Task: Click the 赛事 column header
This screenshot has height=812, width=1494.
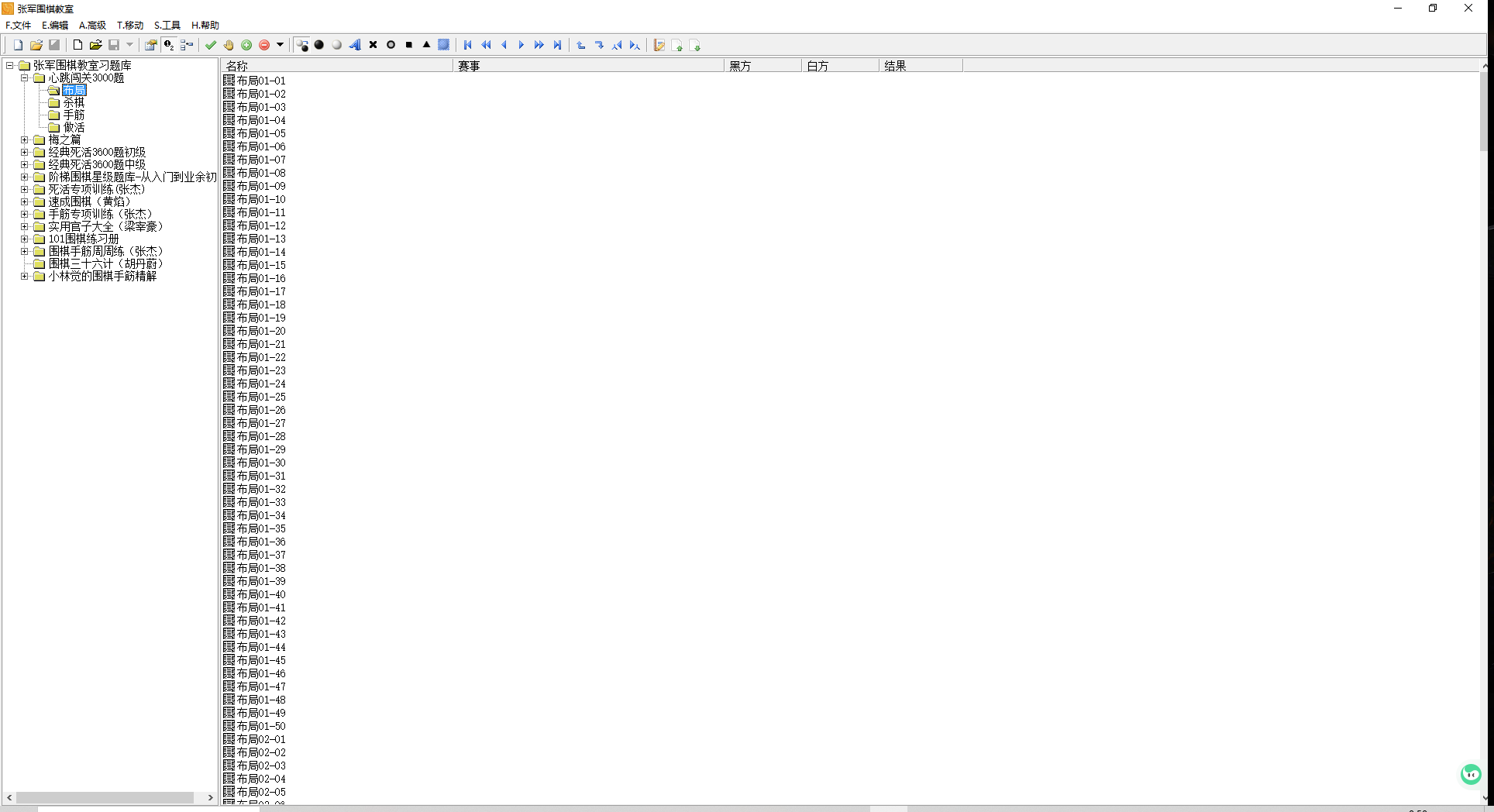Action: [x=589, y=66]
